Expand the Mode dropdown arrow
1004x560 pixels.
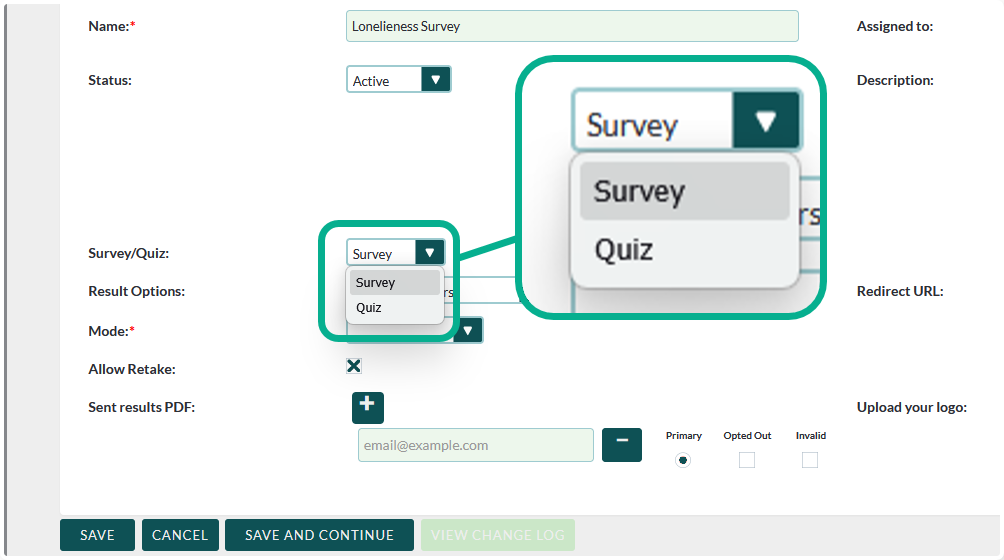point(467,330)
